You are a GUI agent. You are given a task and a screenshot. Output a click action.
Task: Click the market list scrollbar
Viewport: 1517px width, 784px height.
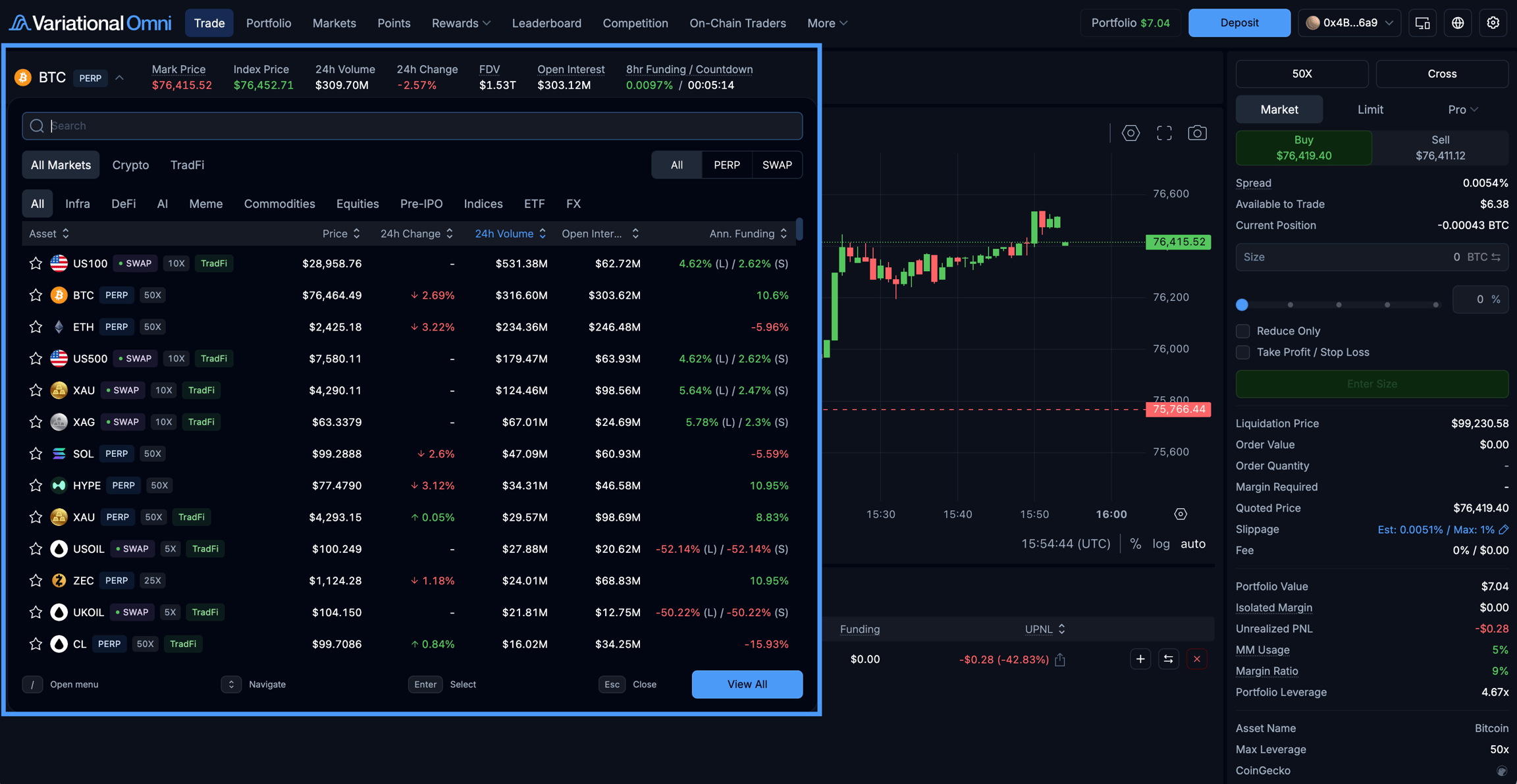coord(799,229)
